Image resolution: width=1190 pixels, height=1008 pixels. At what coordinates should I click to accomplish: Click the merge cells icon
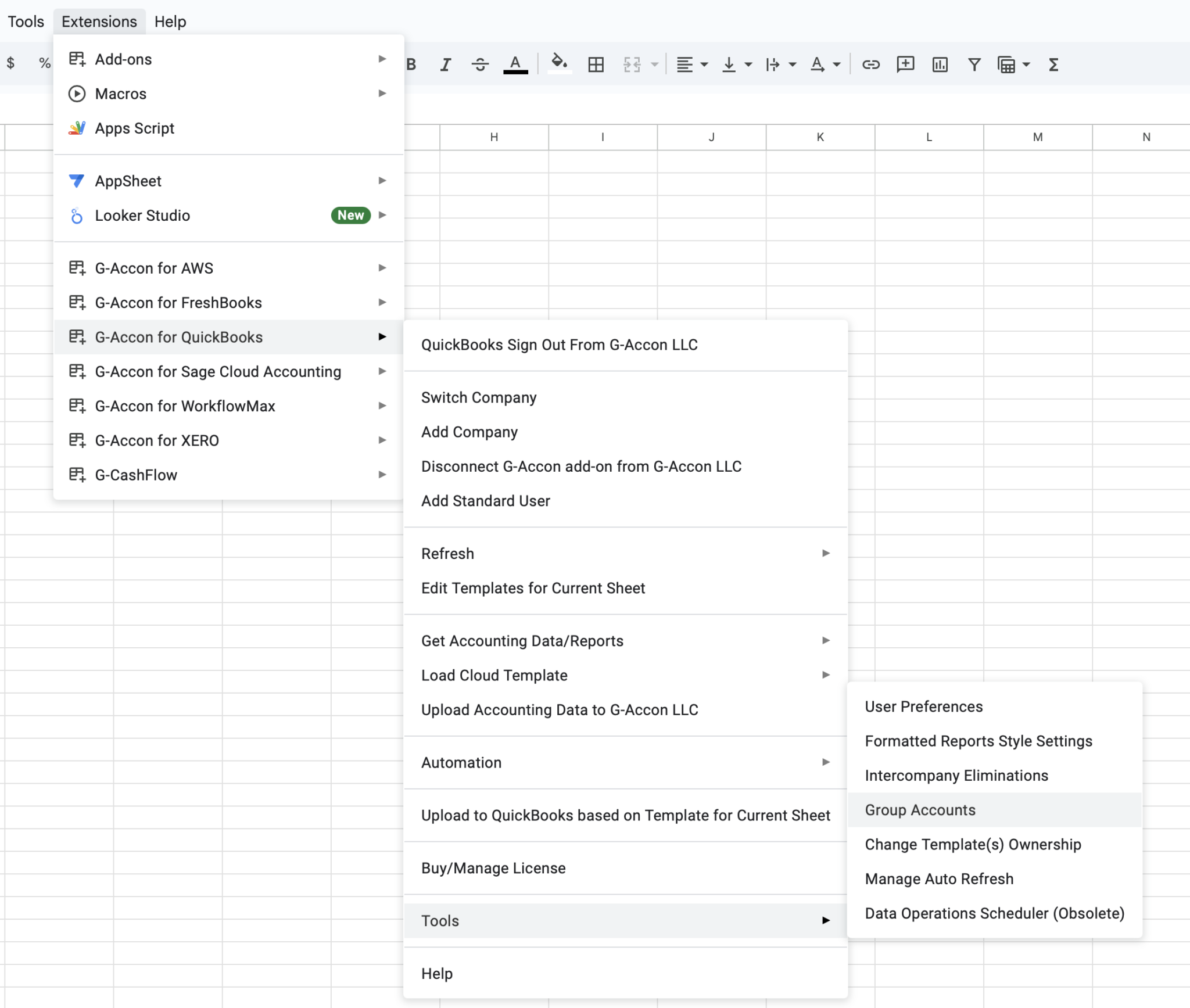coord(632,64)
